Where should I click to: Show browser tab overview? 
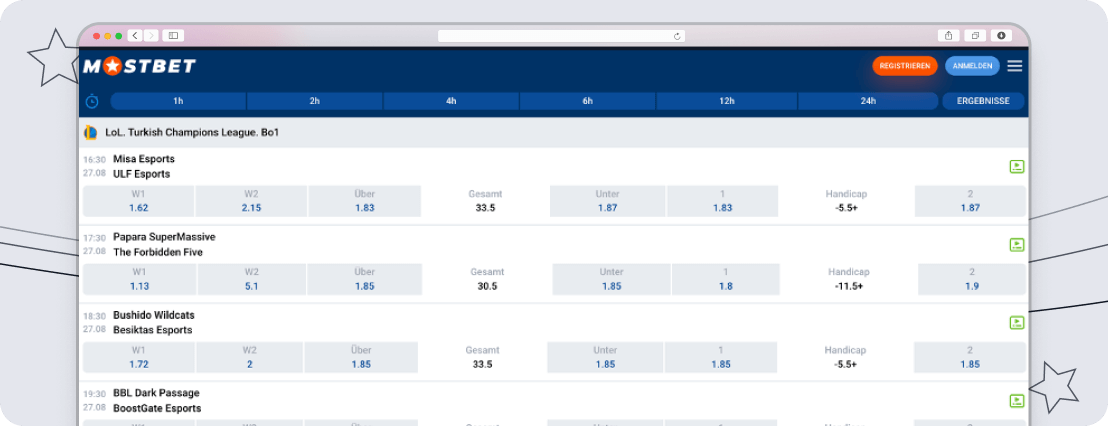[975, 35]
